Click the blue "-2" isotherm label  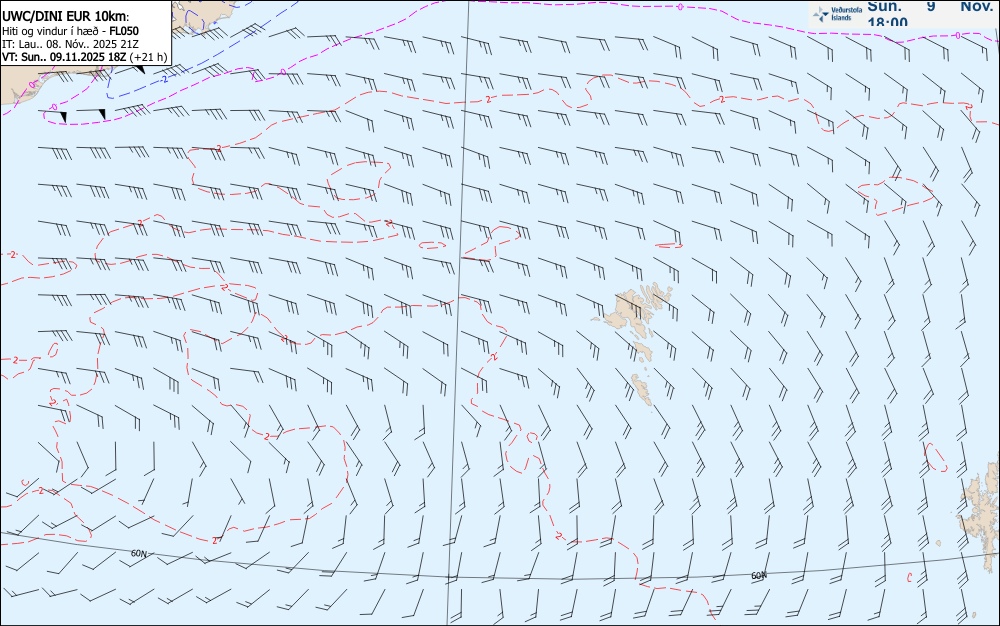click(165, 79)
